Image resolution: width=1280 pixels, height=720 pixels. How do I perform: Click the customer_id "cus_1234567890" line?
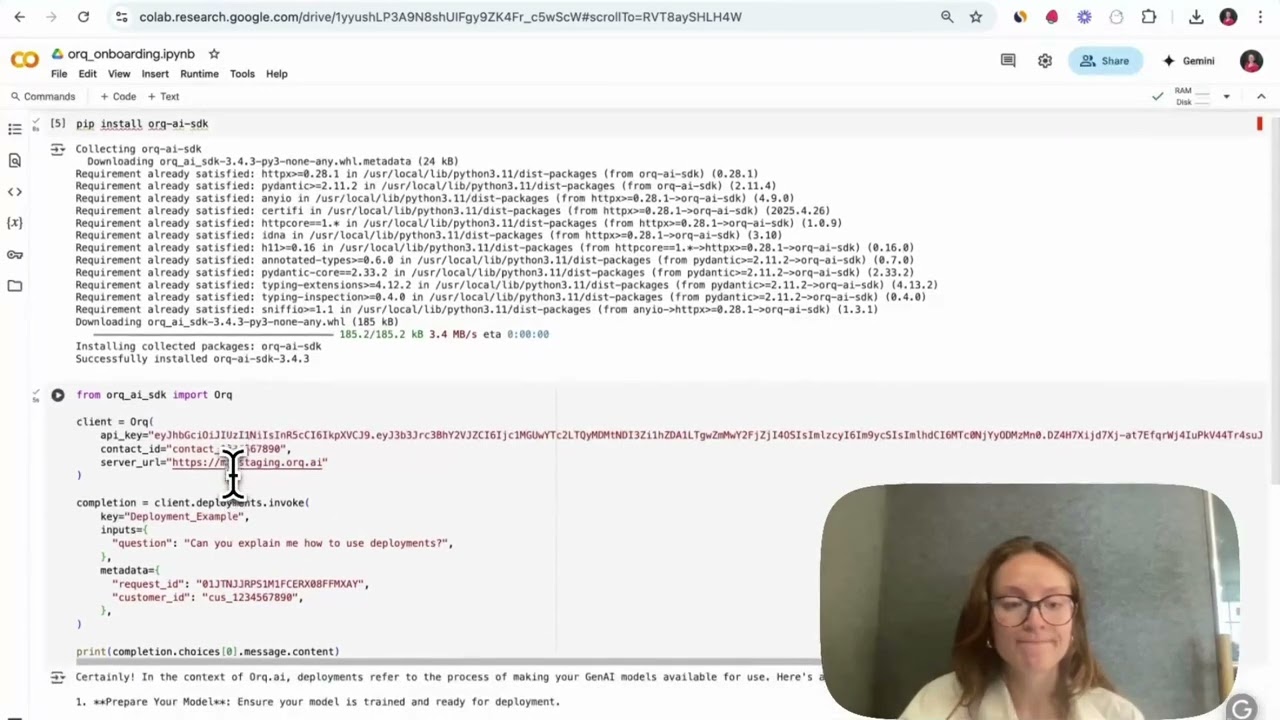click(207, 597)
